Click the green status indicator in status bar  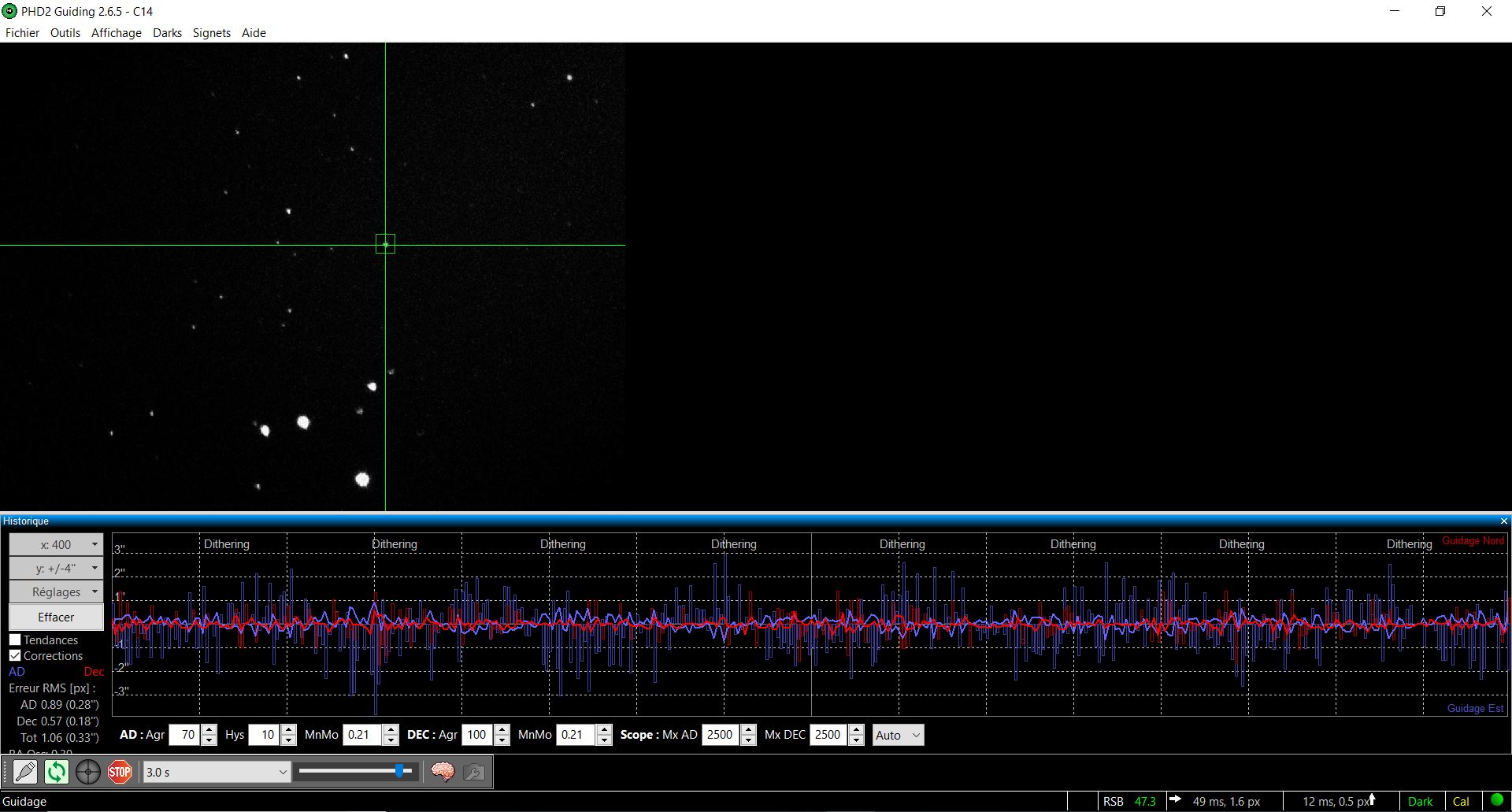point(1496,801)
